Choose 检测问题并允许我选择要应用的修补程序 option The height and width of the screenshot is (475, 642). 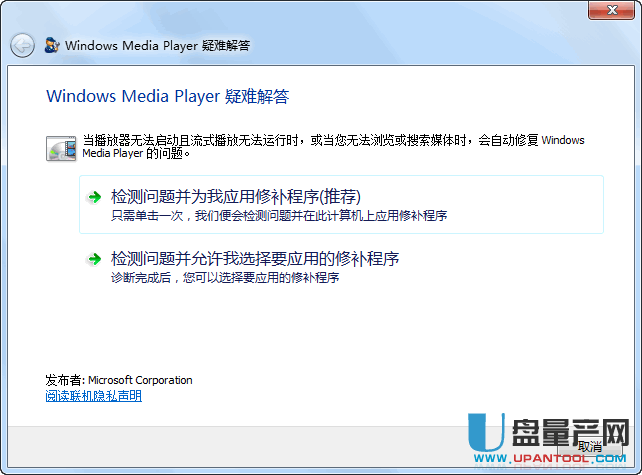point(255,259)
